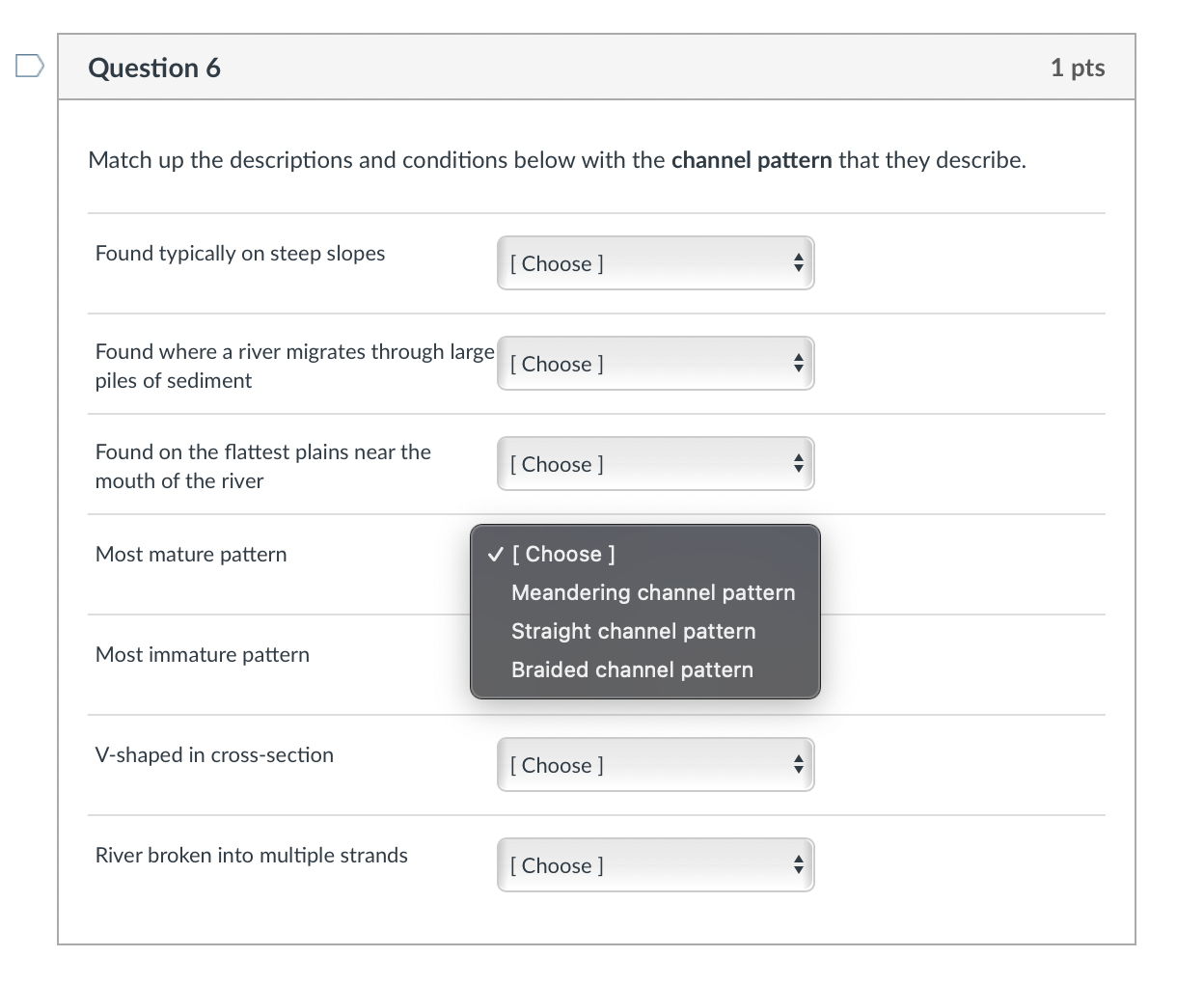The height and width of the screenshot is (984, 1204).
Task: Click the "V-shaped in cross-section" label
Action: pyautogui.click(x=214, y=755)
